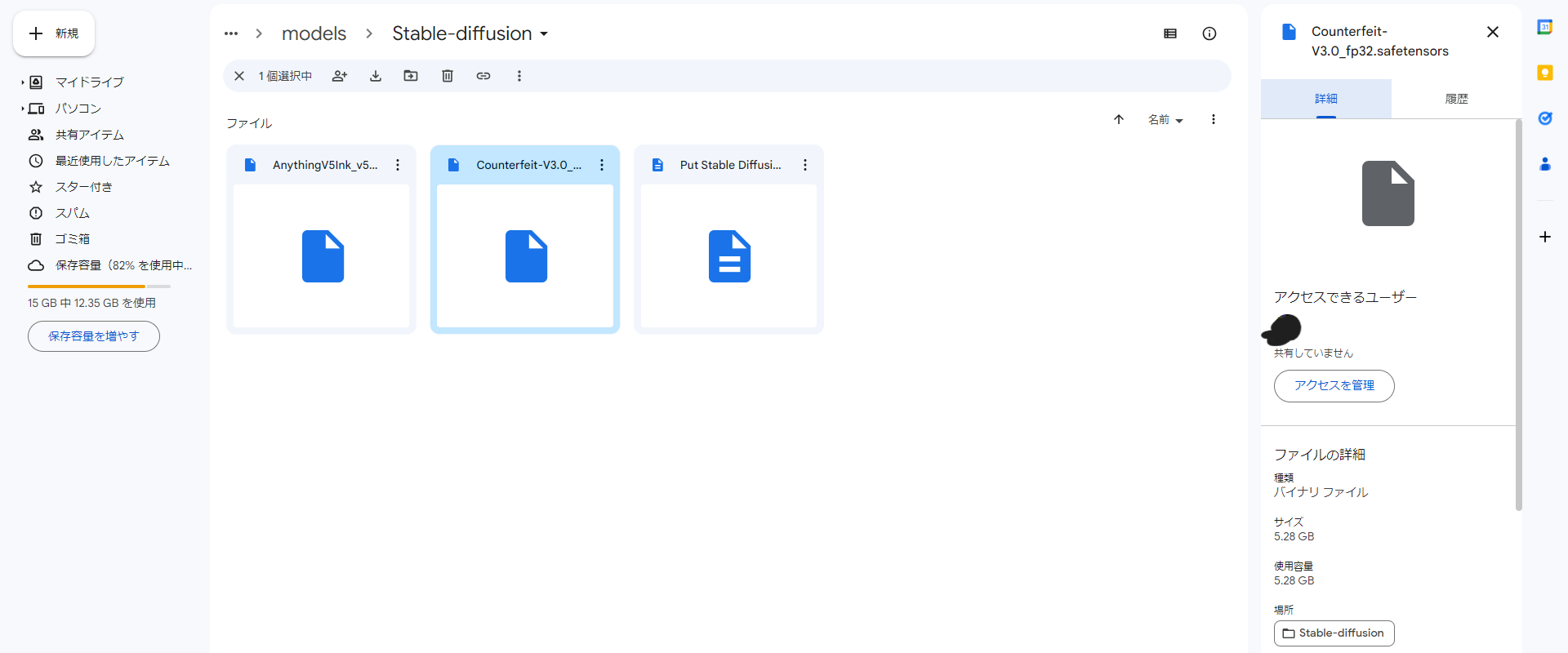Select the Put Stable Diffusion document thumbnail

(x=728, y=256)
